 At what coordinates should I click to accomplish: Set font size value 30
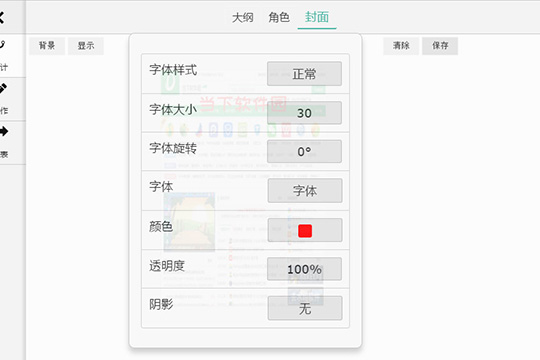click(304, 113)
